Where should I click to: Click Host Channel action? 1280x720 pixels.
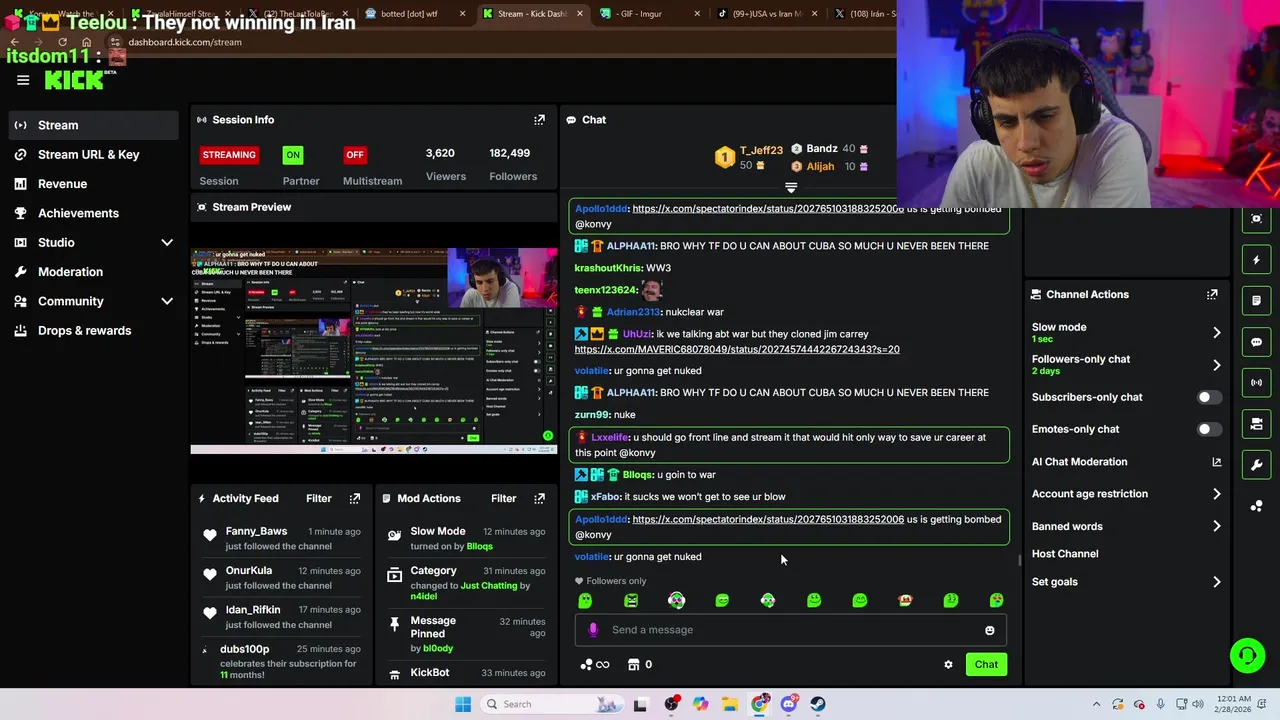(1065, 554)
